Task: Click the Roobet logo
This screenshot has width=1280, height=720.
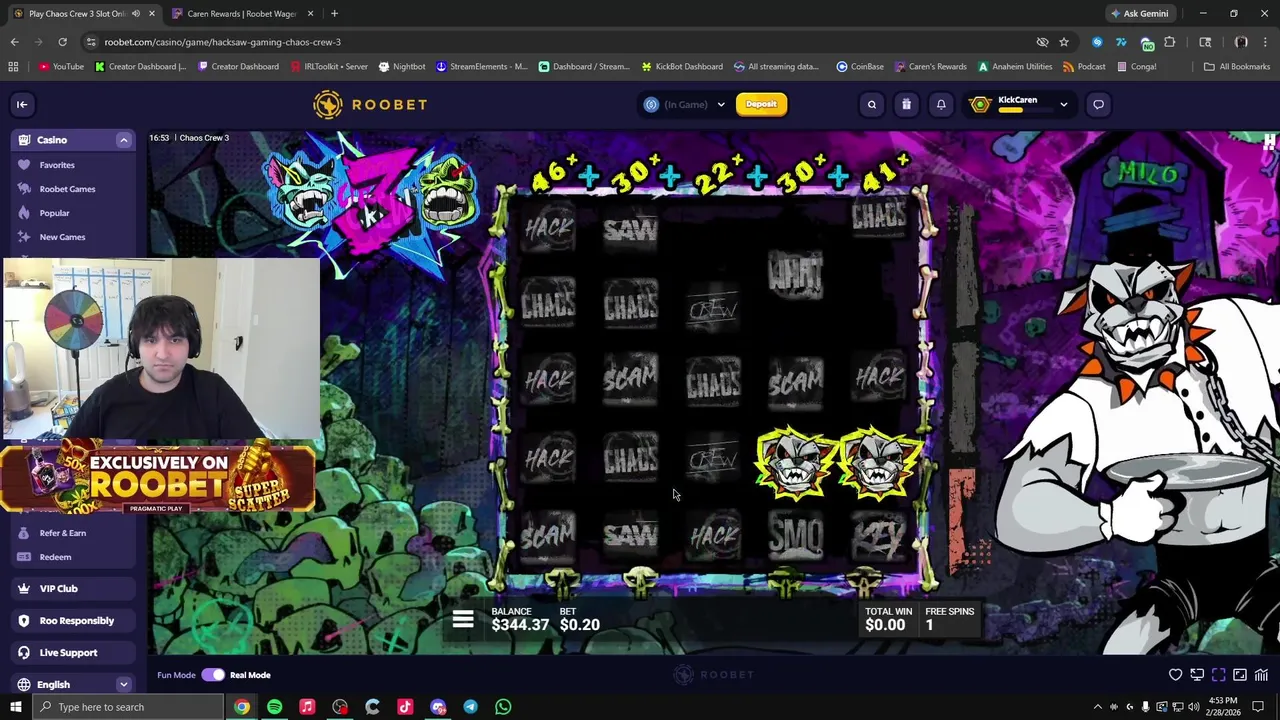Action: (x=370, y=104)
